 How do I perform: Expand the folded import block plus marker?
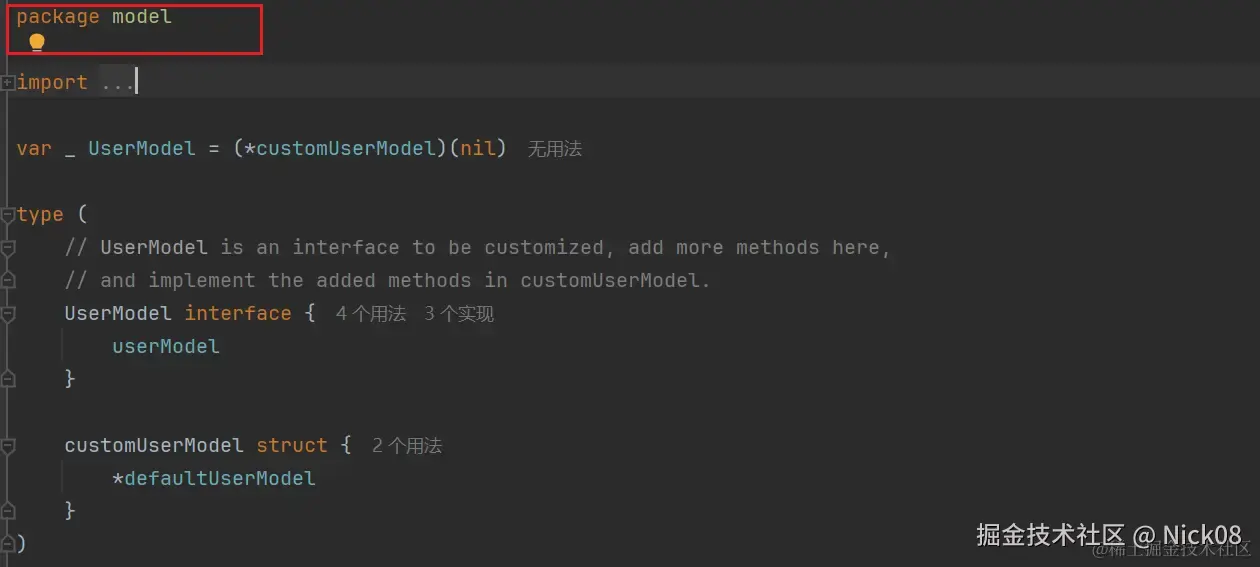pos(8,83)
